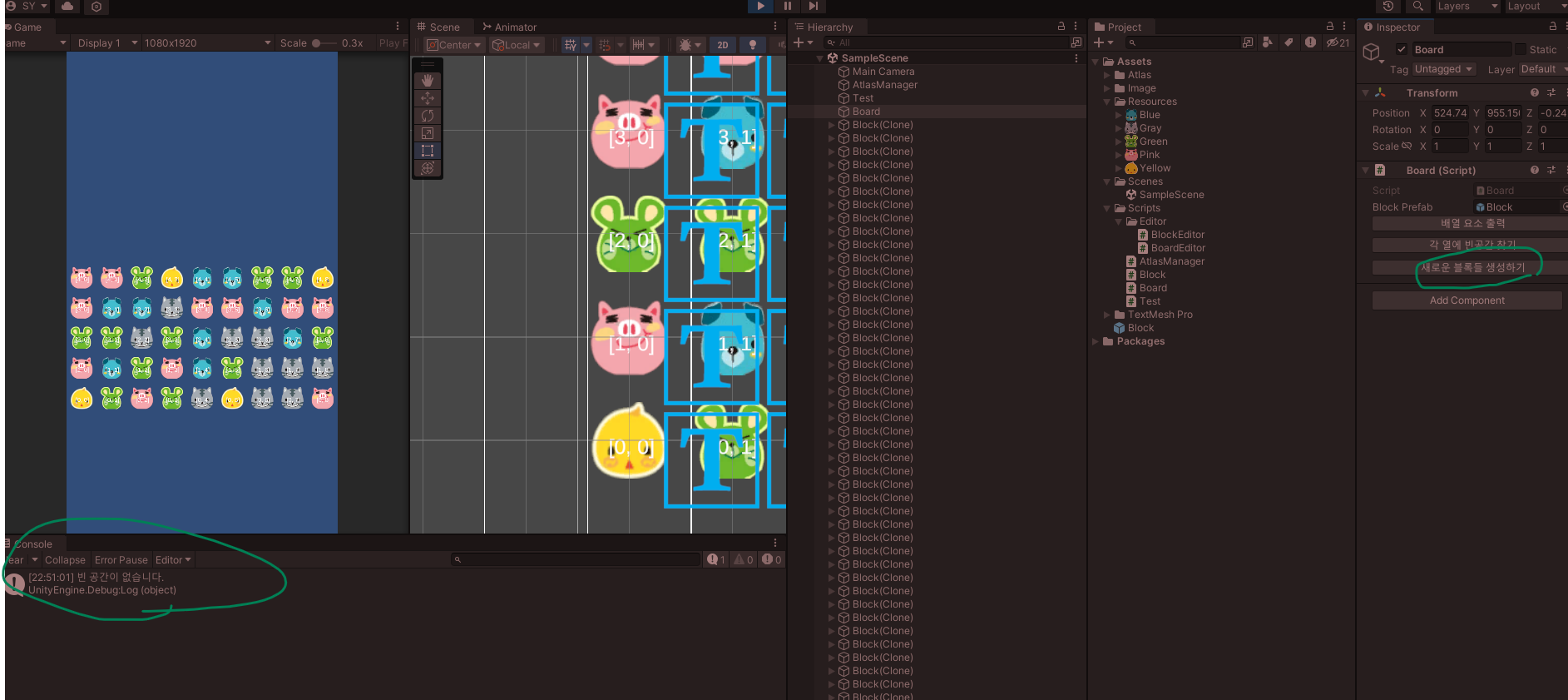Click Search by Type icon in Project
Image resolution: width=1568 pixels, height=700 pixels.
point(1267,42)
